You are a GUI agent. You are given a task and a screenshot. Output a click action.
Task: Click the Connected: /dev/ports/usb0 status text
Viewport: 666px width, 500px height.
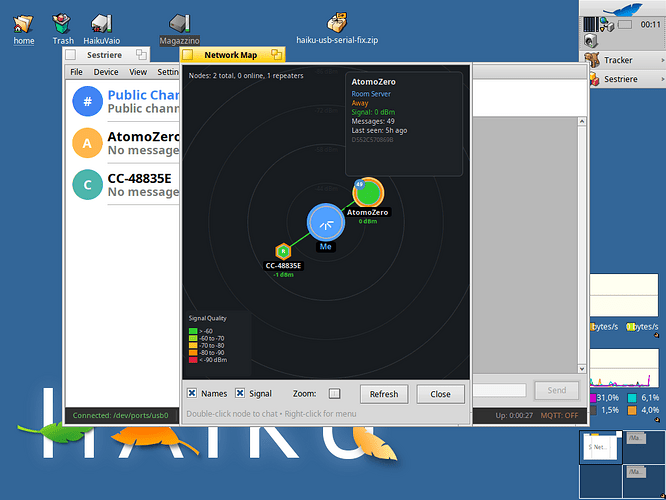point(120,415)
